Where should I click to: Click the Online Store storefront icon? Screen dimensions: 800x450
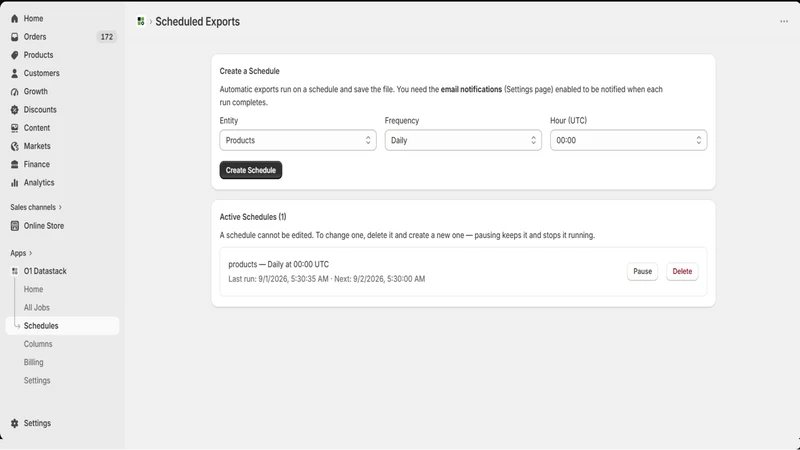pos(14,226)
